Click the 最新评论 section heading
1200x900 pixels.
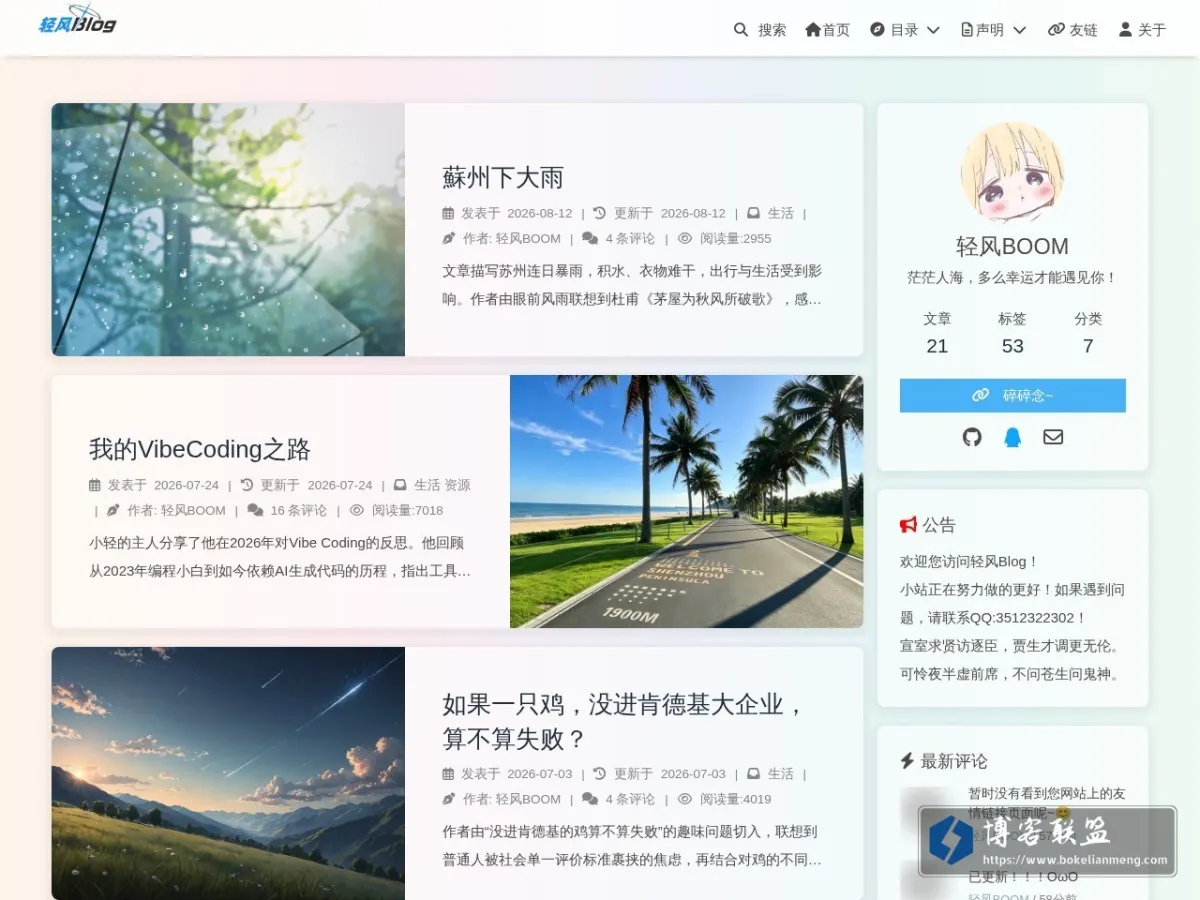pyautogui.click(x=954, y=761)
